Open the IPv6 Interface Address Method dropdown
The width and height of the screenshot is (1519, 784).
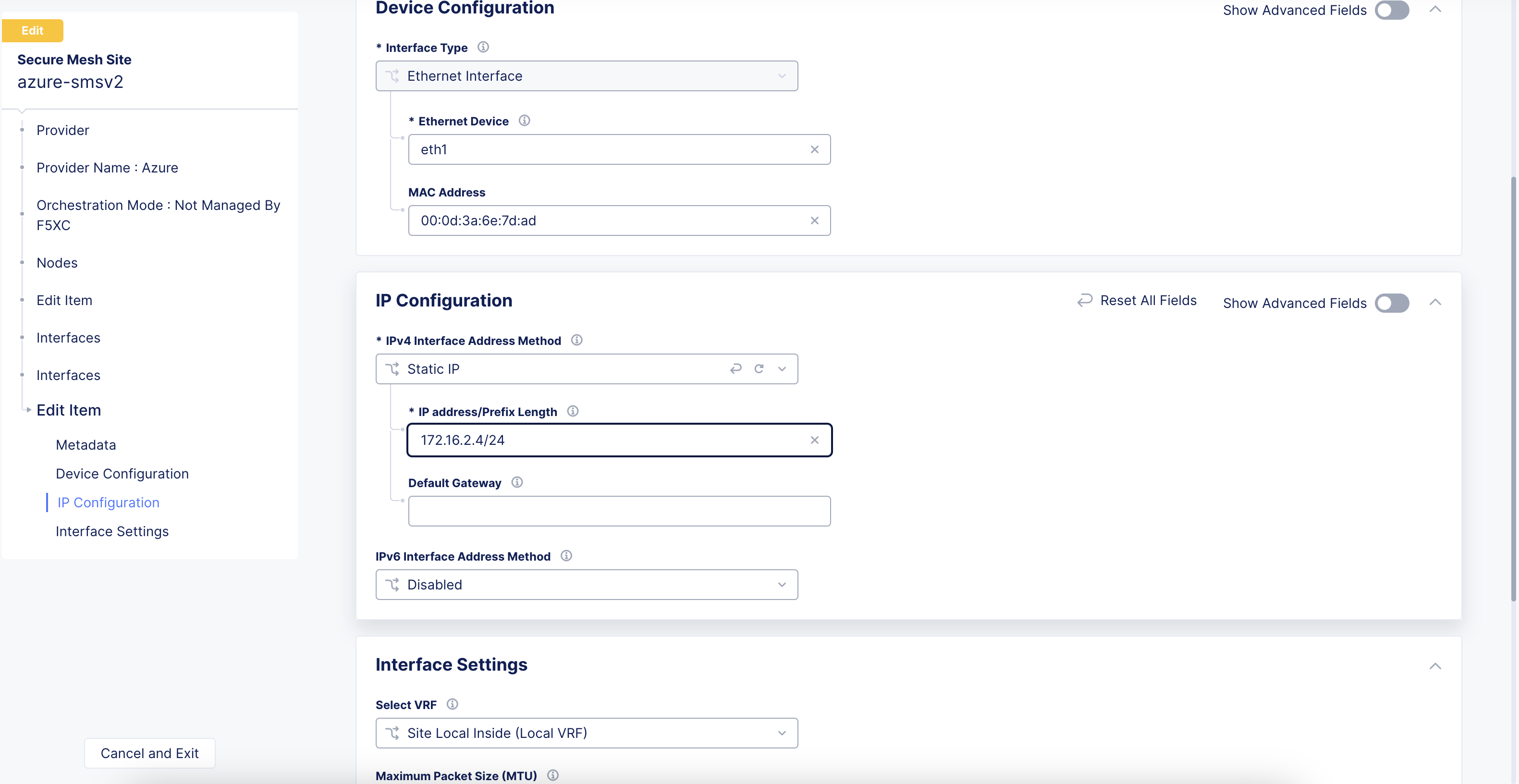pos(783,584)
